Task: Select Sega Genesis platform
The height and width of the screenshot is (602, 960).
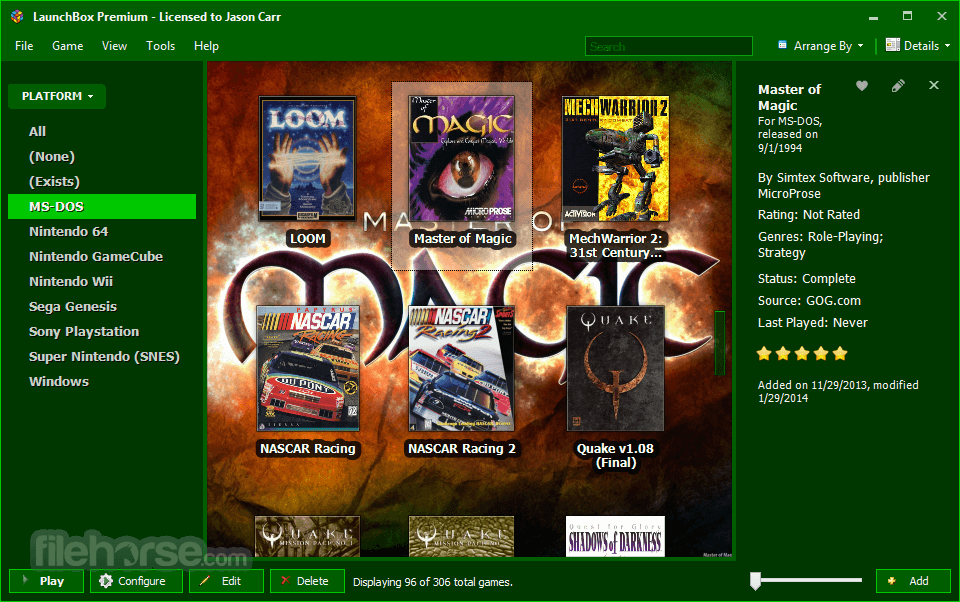Action: pos(73,307)
